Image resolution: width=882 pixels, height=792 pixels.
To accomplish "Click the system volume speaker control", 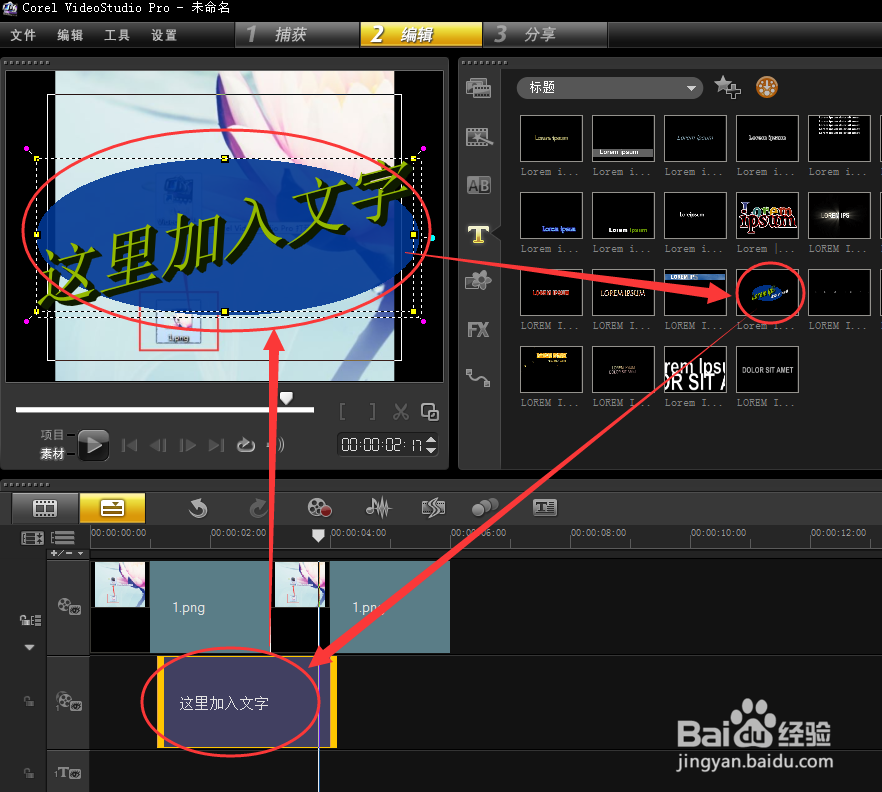I will (x=276, y=446).
